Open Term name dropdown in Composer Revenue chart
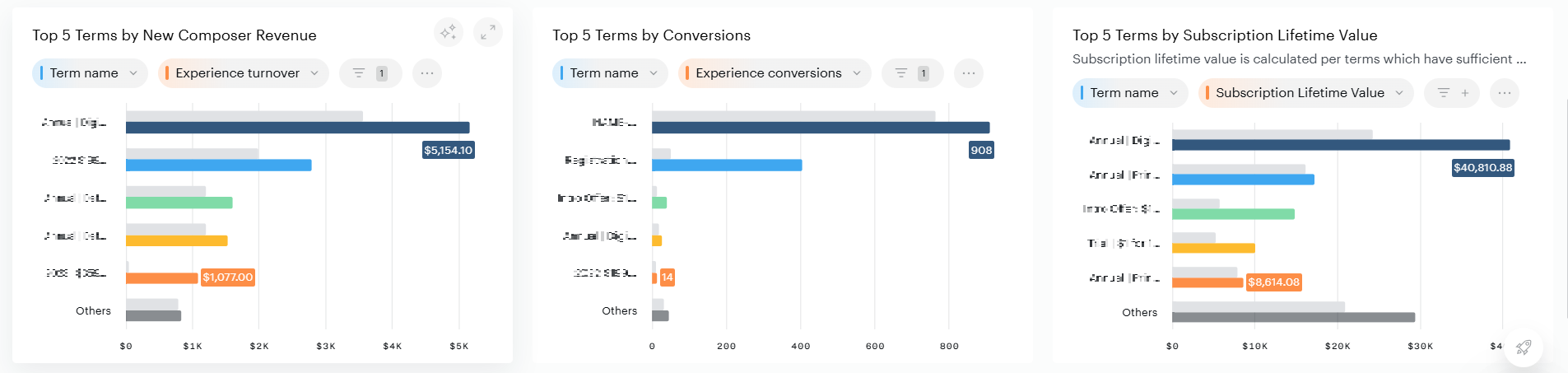Image resolution: width=1568 pixels, height=373 pixels. point(90,73)
